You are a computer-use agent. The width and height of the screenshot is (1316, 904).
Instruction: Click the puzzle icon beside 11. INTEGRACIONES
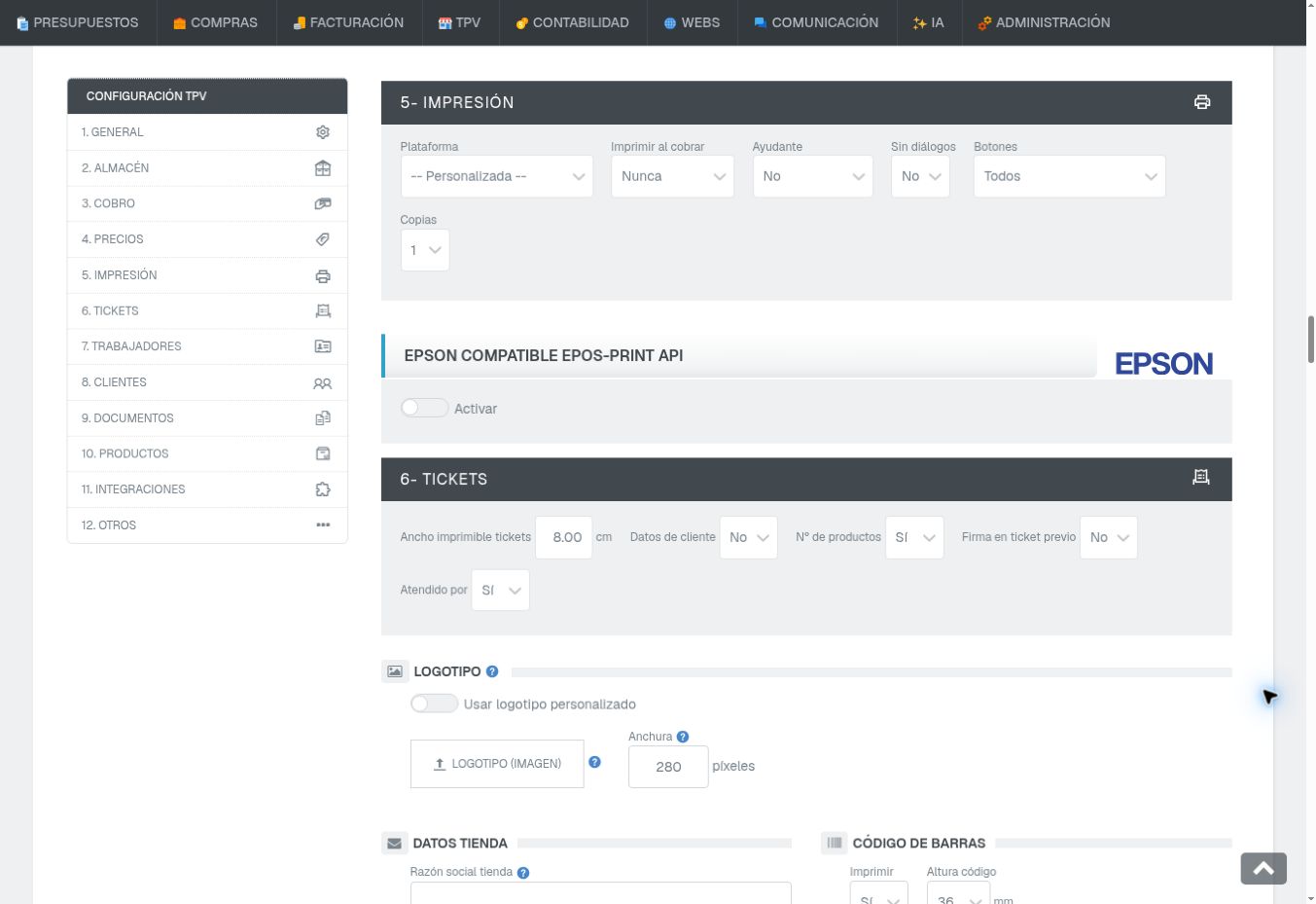[323, 489]
